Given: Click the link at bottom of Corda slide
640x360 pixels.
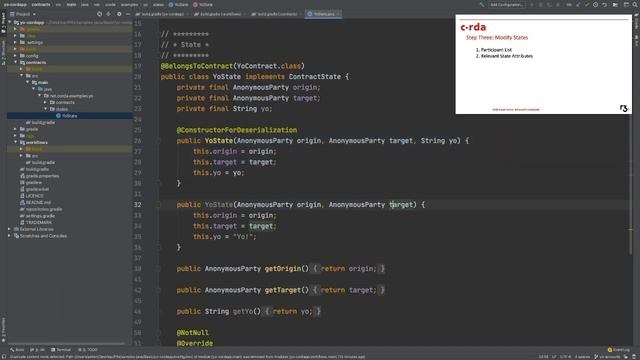Looking at the screenshot, I should pyautogui.click(x=516, y=109).
